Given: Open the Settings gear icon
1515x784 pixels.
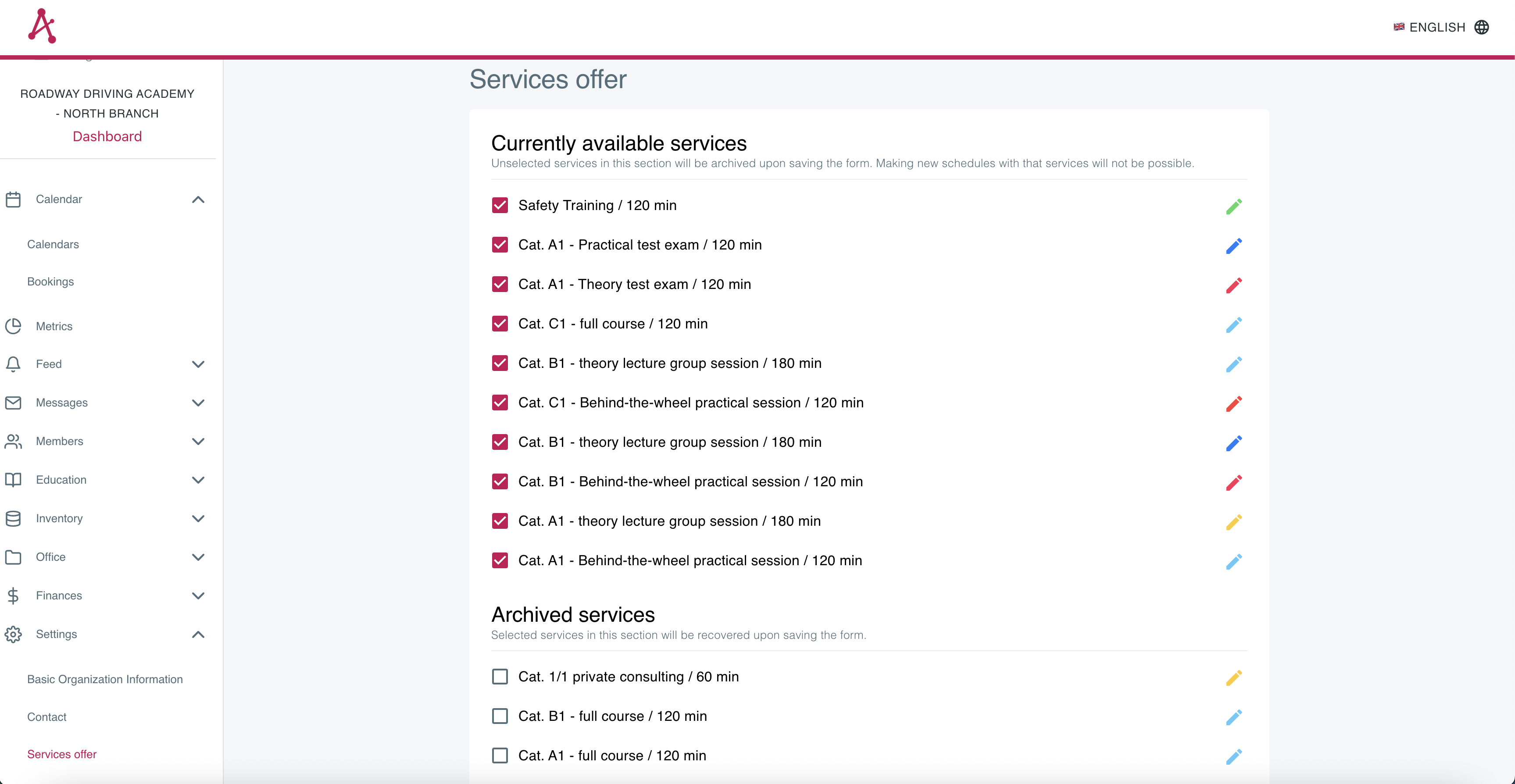Looking at the screenshot, I should tap(14, 634).
